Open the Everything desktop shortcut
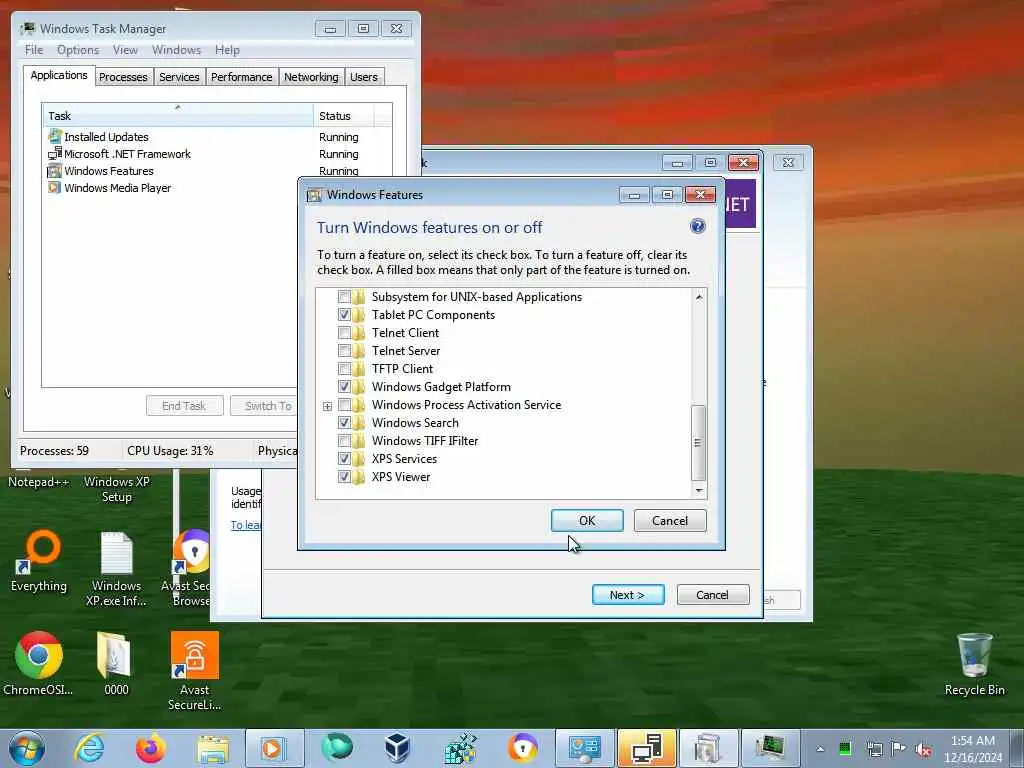The height and width of the screenshot is (768, 1024). 39,561
